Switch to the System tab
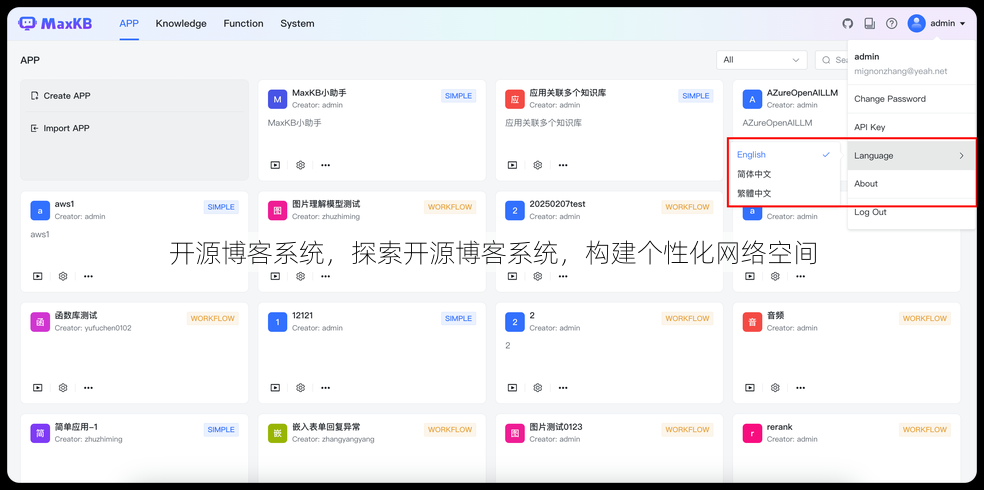 [297, 24]
